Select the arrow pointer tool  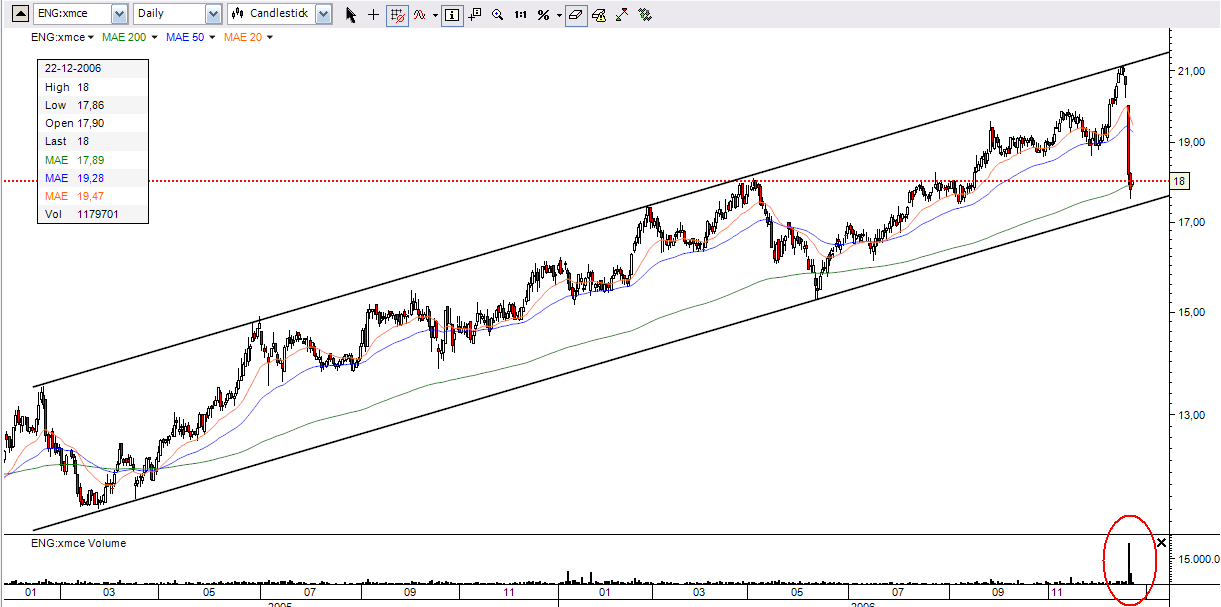click(351, 15)
